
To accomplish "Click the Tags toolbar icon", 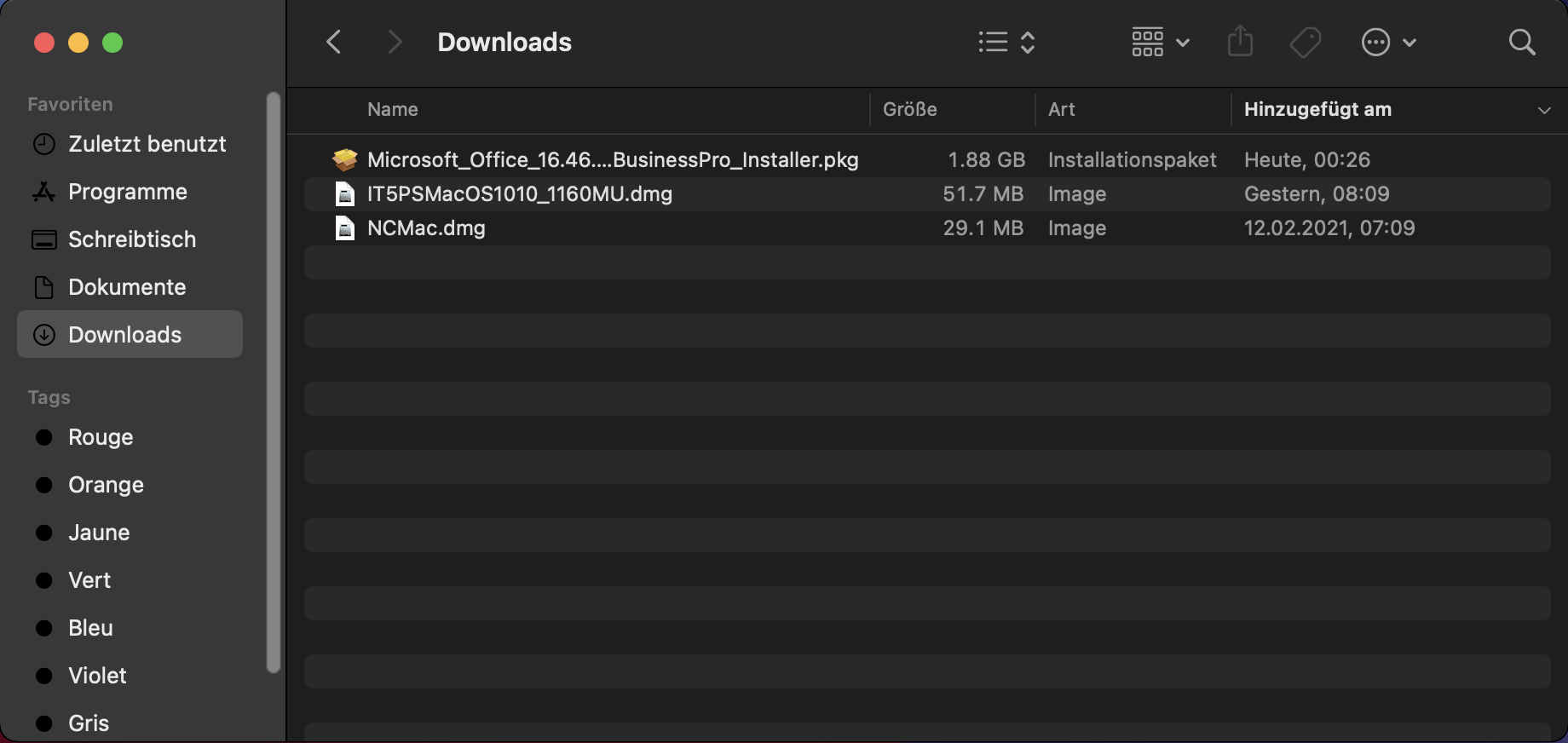I will (x=1305, y=42).
